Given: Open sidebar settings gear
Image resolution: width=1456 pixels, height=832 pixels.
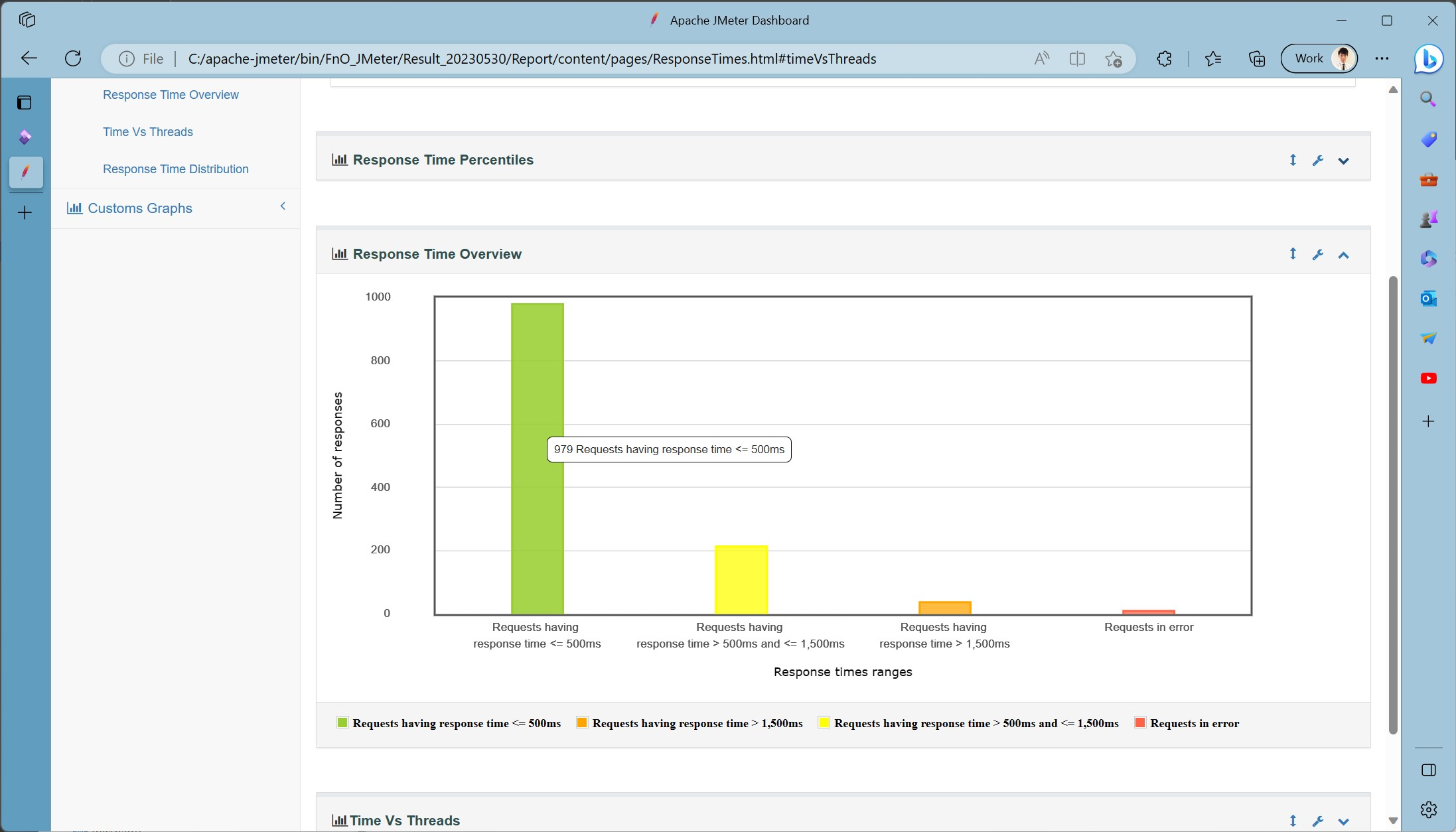Looking at the screenshot, I should (x=1428, y=809).
